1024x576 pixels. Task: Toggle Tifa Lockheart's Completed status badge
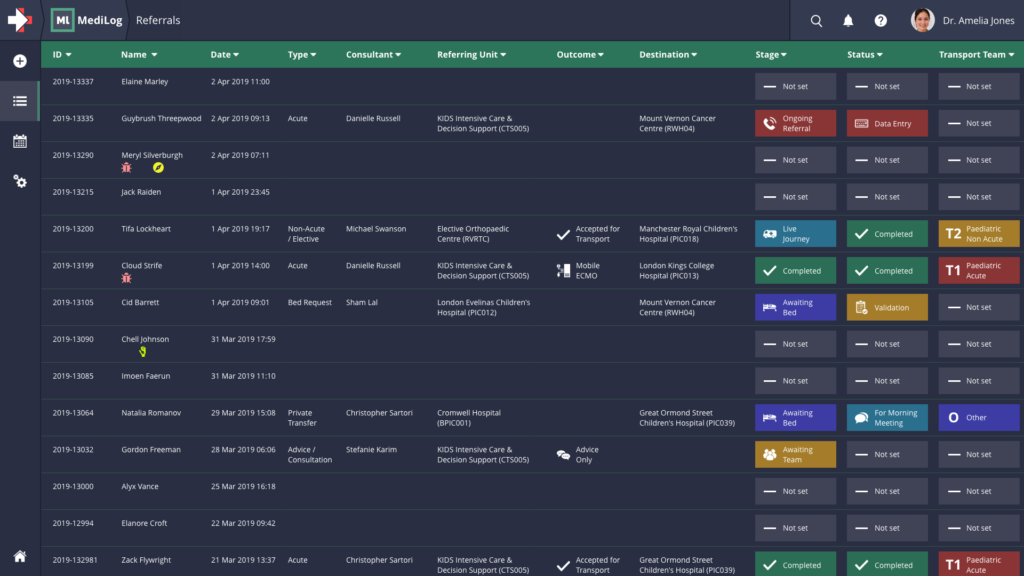coord(886,233)
